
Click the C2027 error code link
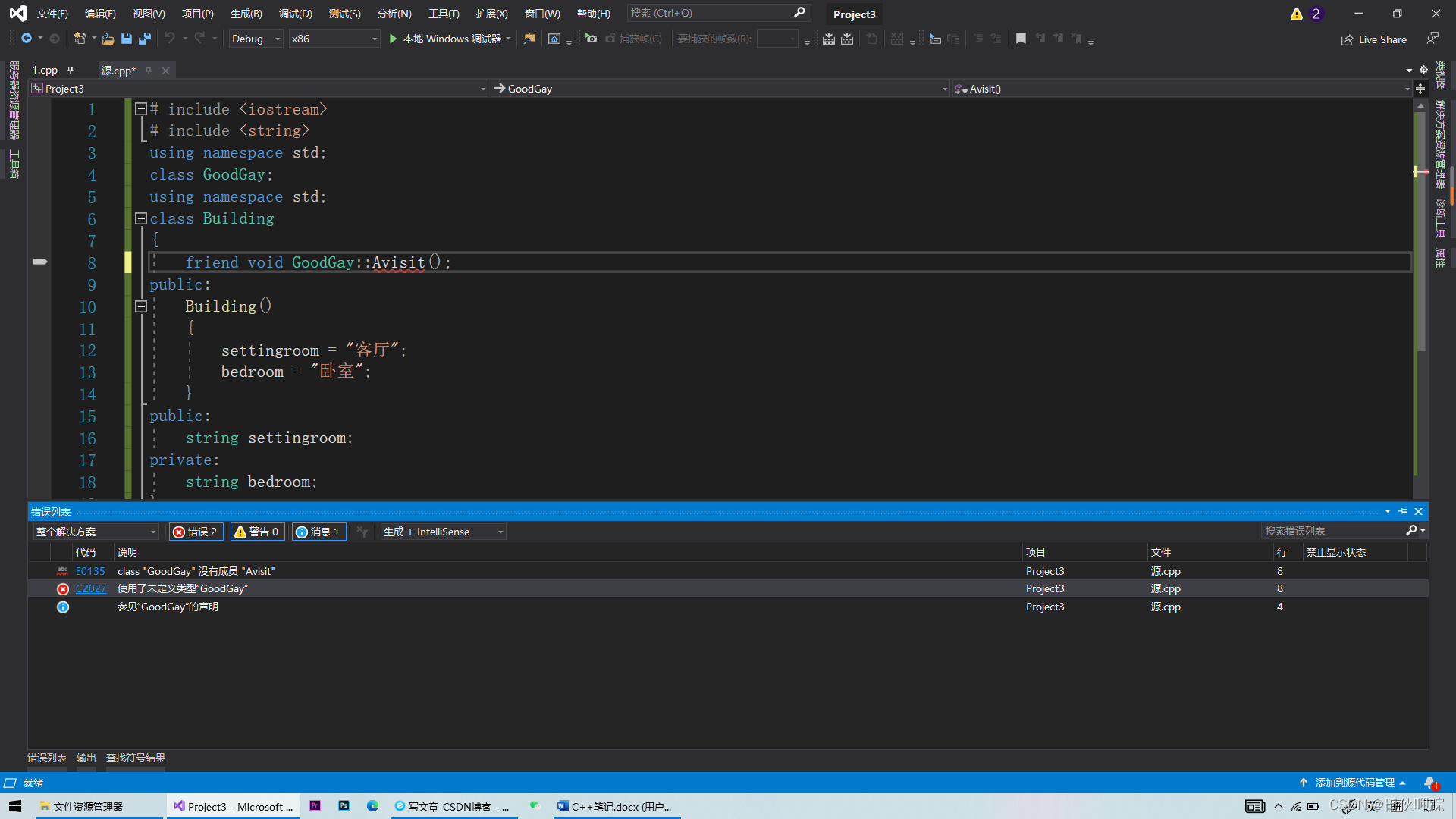(x=90, y=588)
